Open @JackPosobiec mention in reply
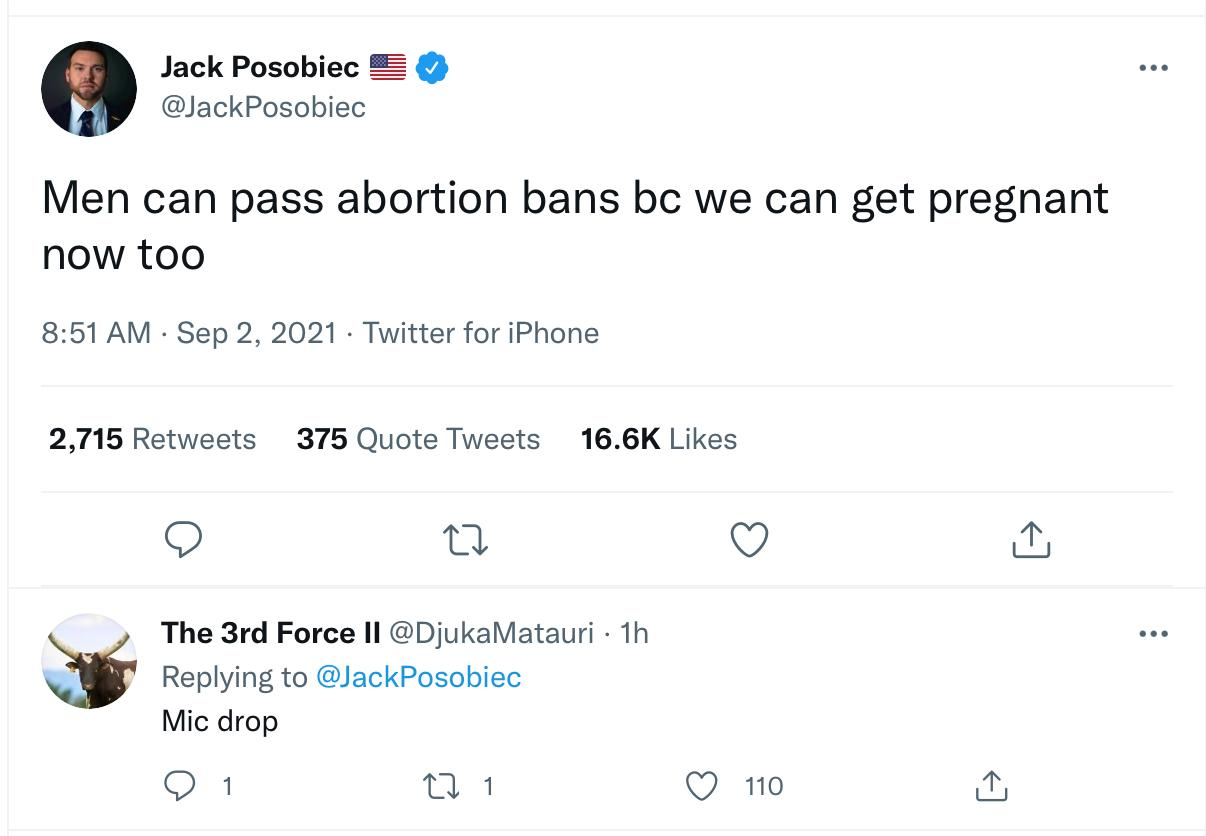1206x836 pixels. click(x=418, y=677)
